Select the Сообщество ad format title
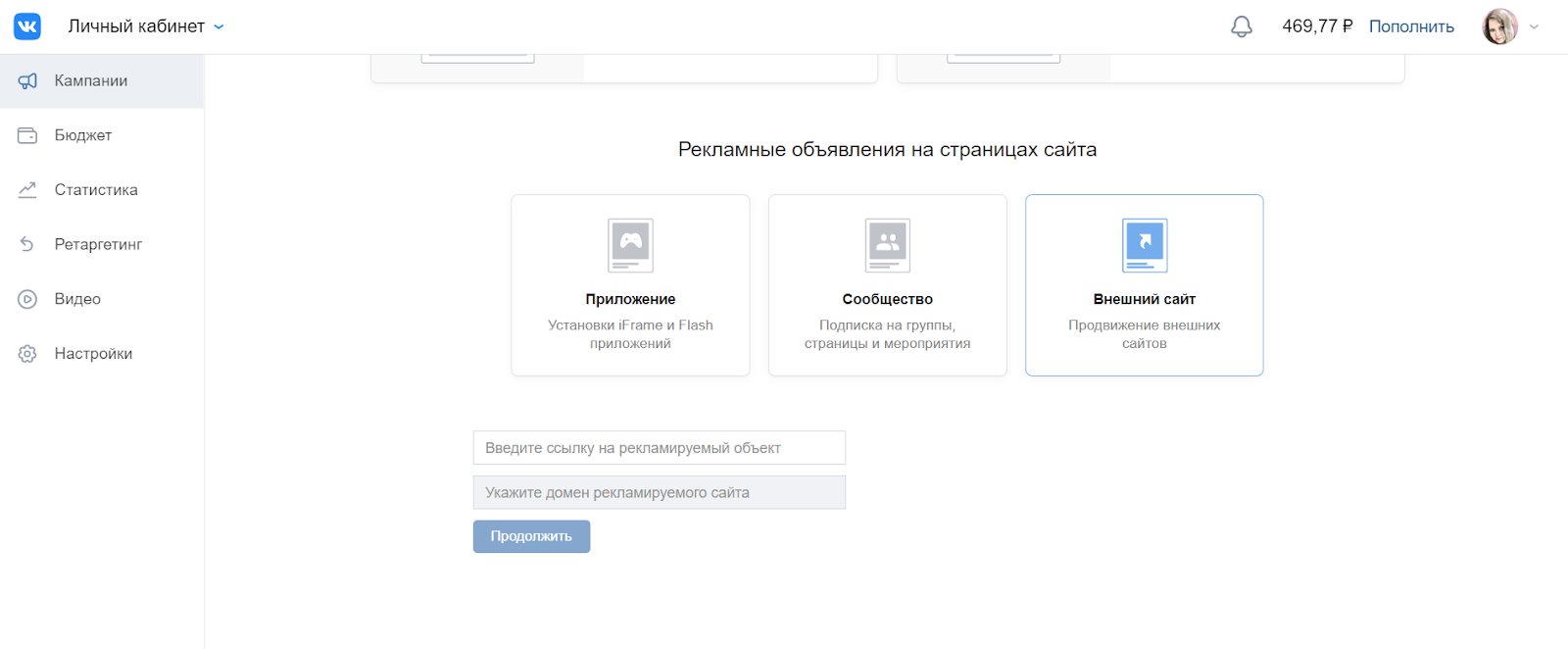1568x649 pixels. pos(888,299)
